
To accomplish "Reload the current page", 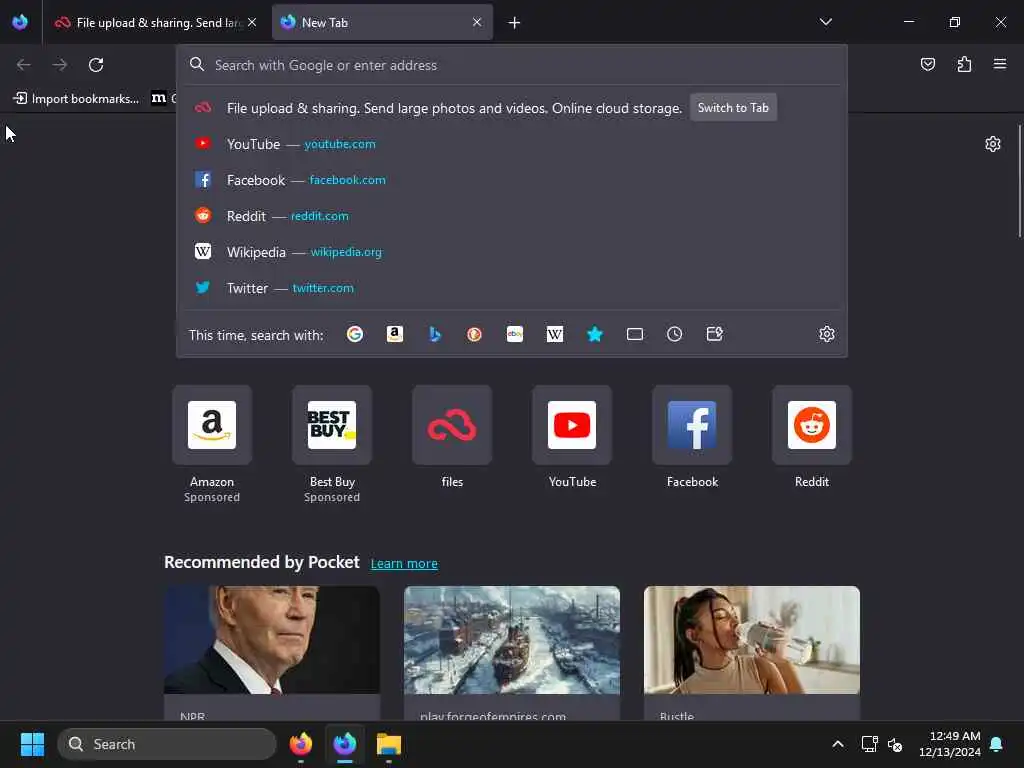I will pos(96,65).
